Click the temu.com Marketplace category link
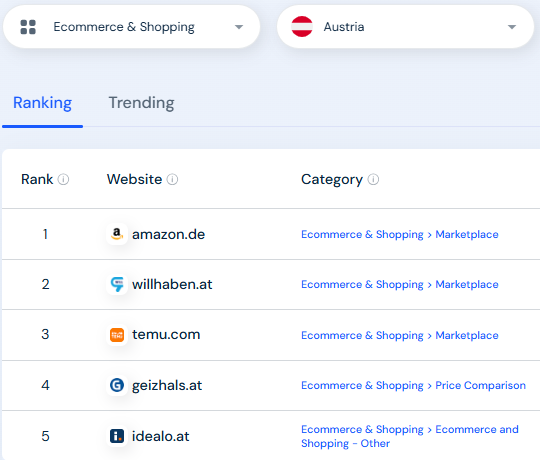This screenshot has height=460, width=540. [x=467, y=335]
